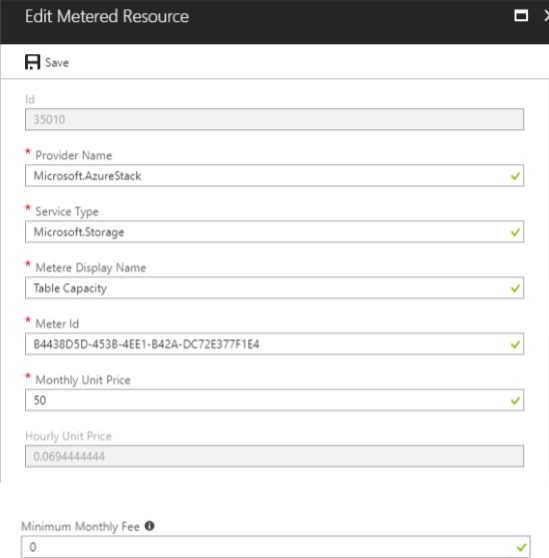The image size is (549, 558).
Task: Maximize the Edit Metered Resource blade
Action: 521,16
